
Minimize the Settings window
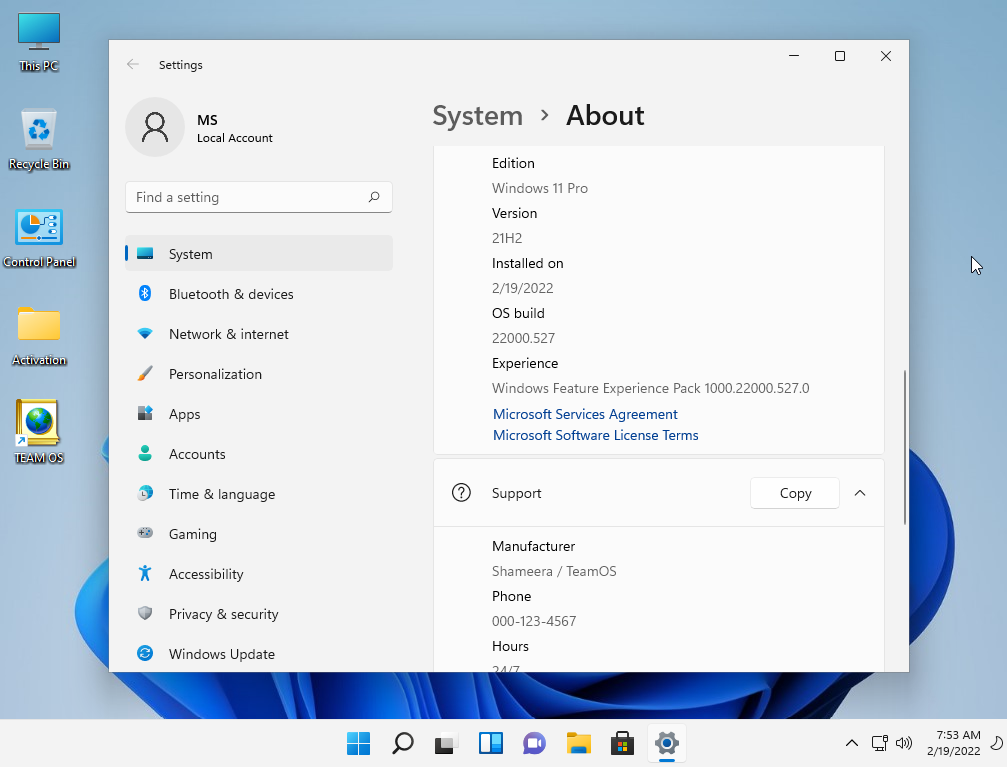tap(794, 56)
